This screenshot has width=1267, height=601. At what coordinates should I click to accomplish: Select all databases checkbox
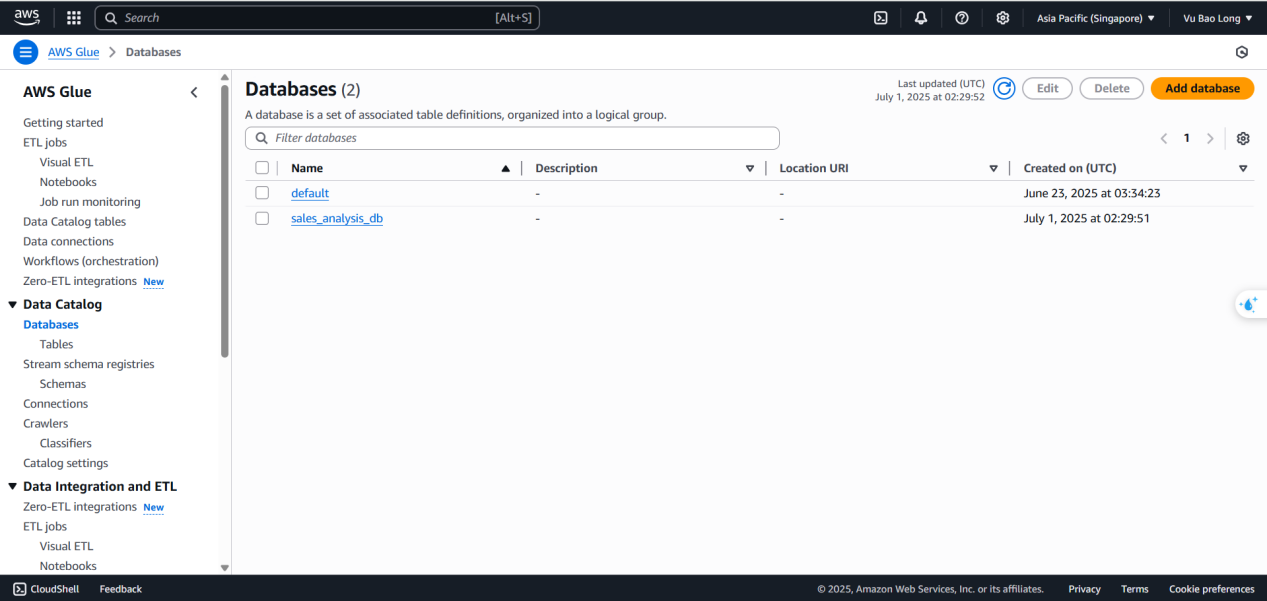click(262, 168)
